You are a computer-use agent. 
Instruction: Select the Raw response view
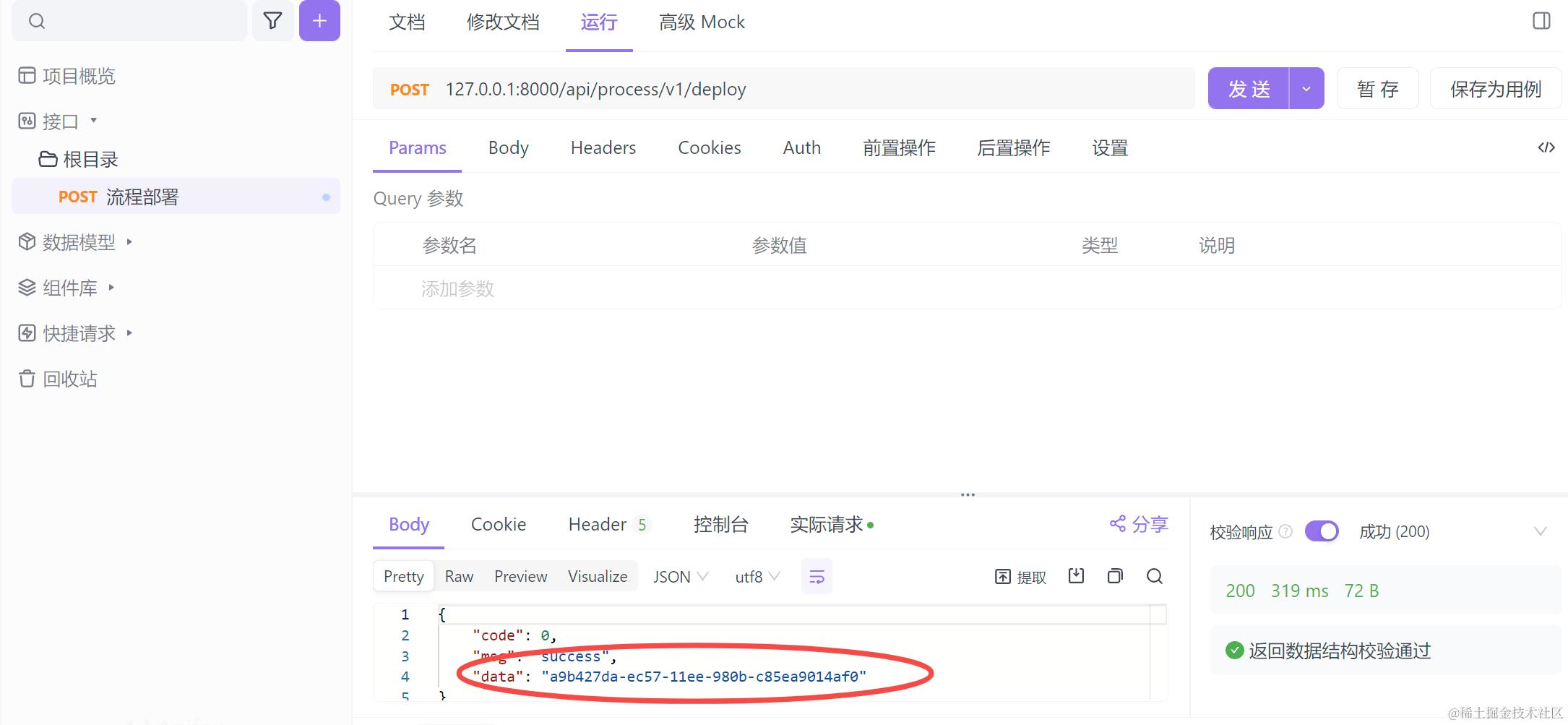[x=459, y=576]
